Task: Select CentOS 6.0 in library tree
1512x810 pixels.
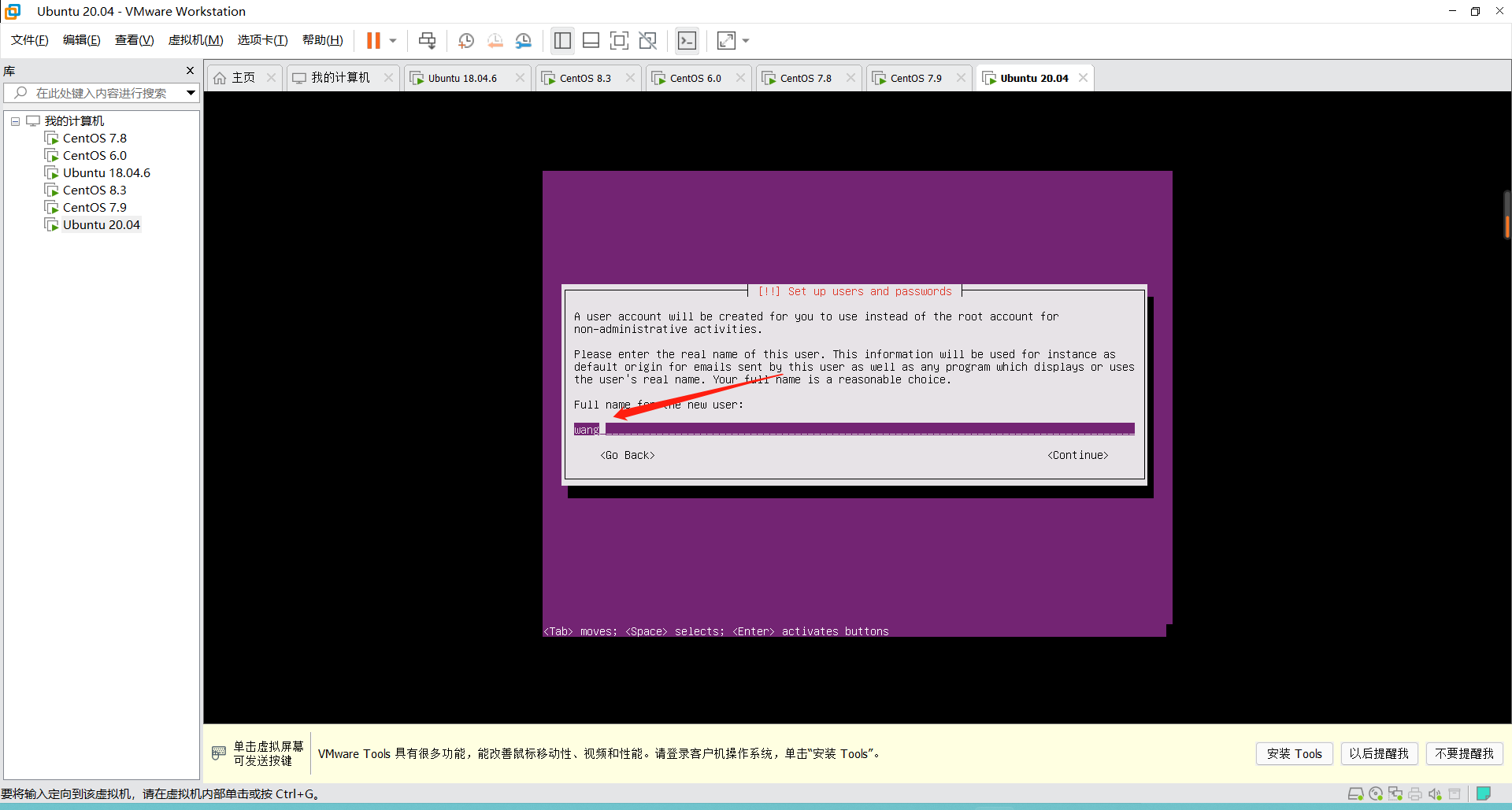Action: tap(94, 155)
